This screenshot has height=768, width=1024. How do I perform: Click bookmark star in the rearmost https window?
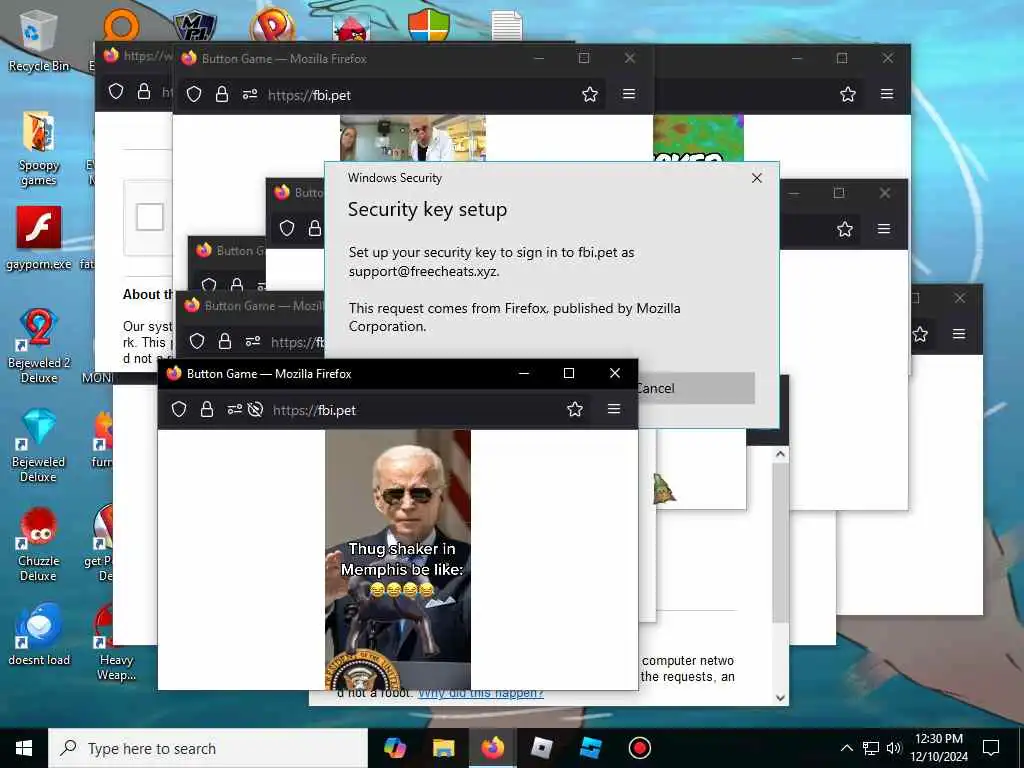[x=848, y=94]
